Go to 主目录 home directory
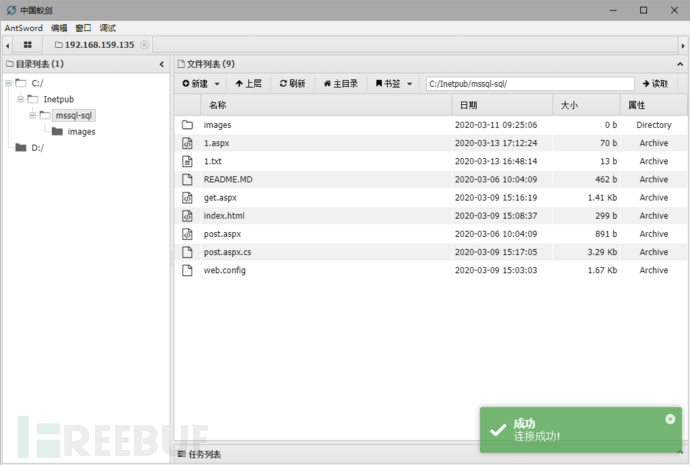Viewport: 690px width, 465px height. [341, 84]
